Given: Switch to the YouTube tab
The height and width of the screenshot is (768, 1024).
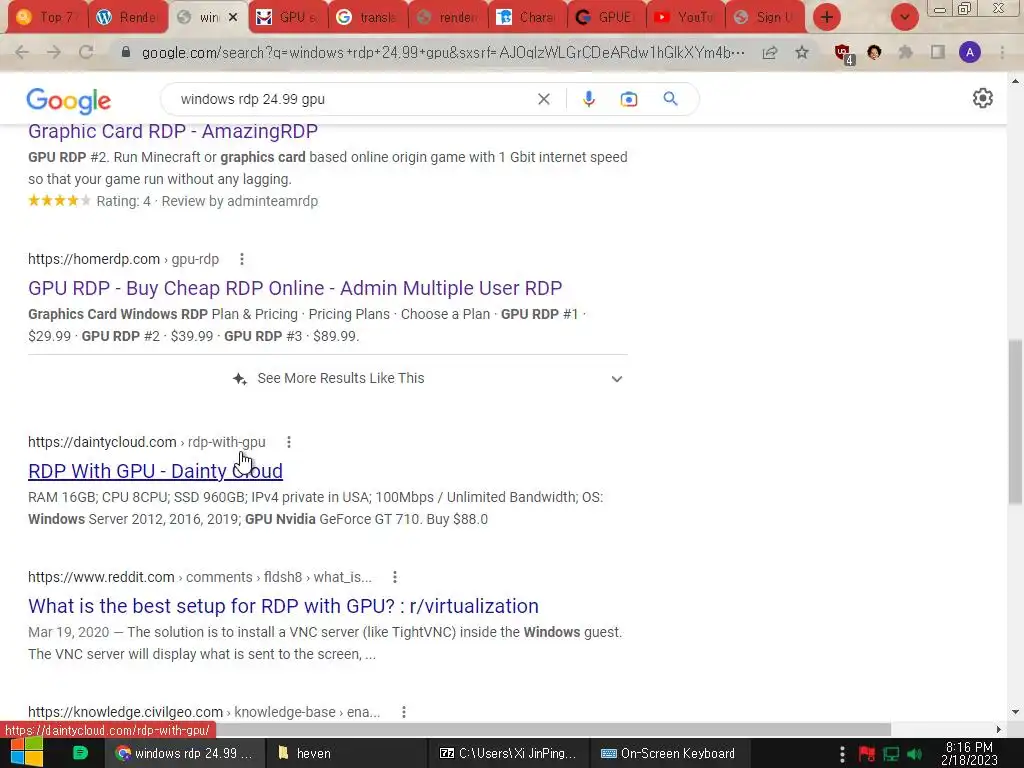Looking at the screenshot, I should [x=685, y=18].
